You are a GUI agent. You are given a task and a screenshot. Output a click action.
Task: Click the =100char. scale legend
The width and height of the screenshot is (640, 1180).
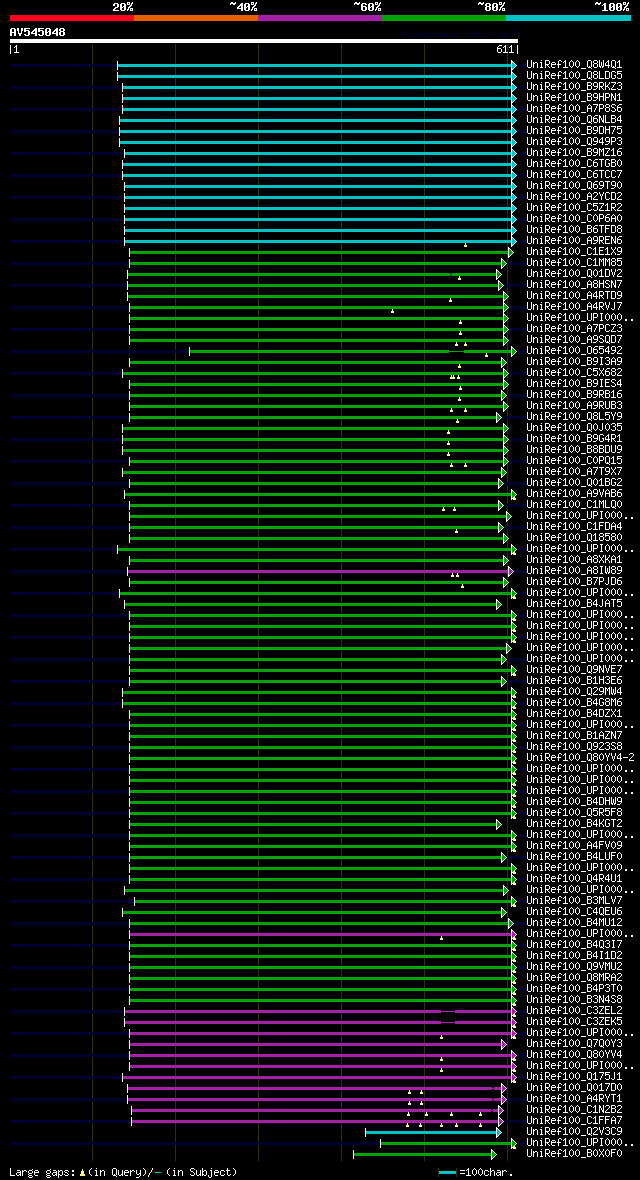(x=476, y=1172)
